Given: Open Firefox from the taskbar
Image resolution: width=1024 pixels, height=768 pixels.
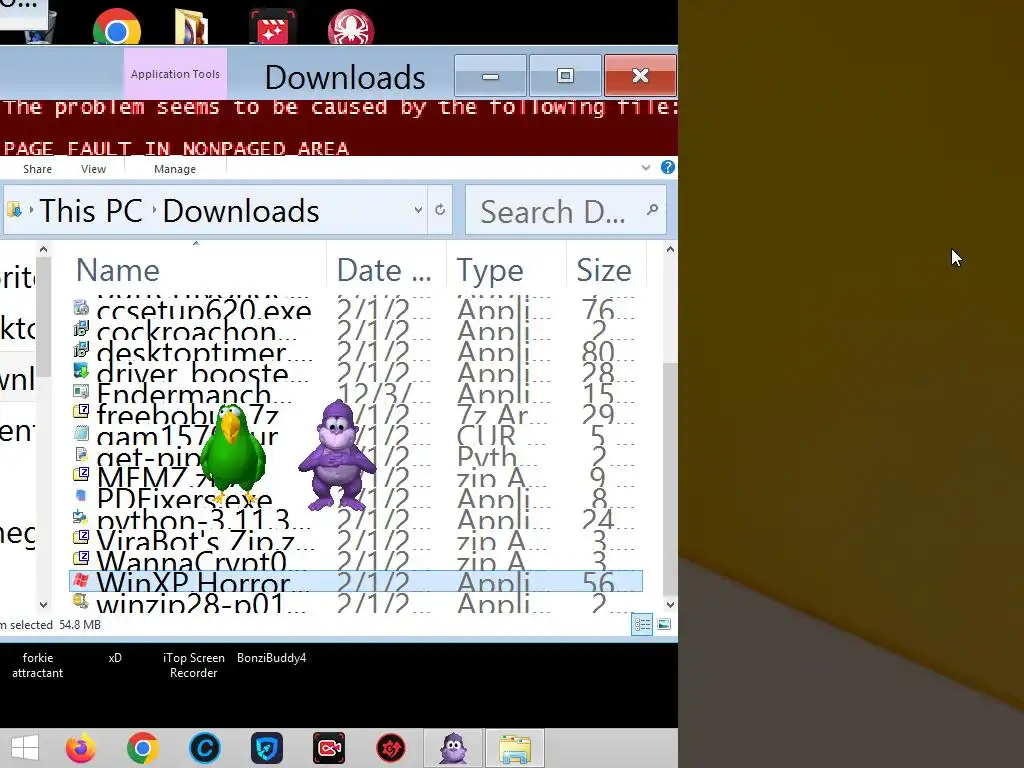Looking at the screenshot, I should (x=80, y=748).
